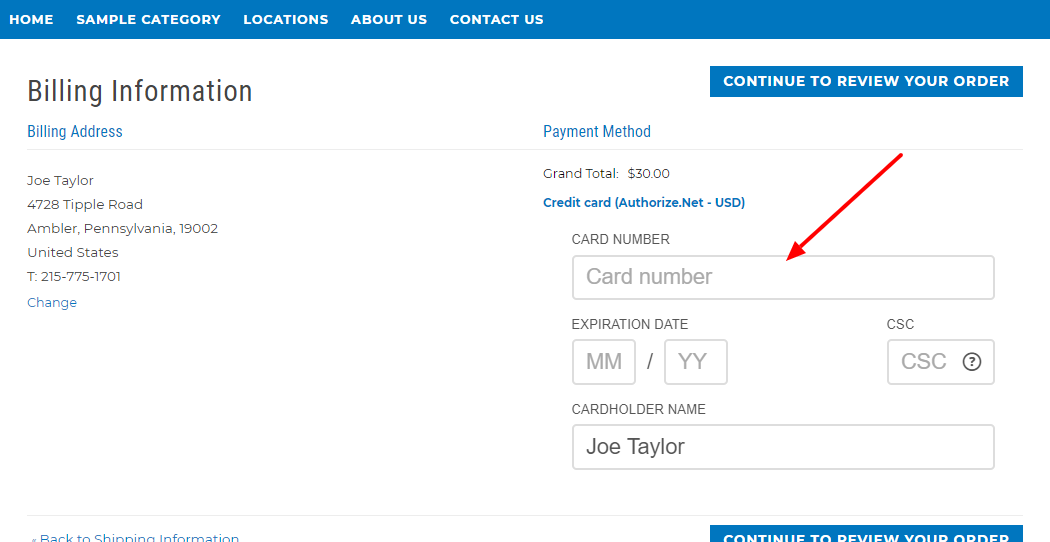Open the HOME menu item
1050x542 pixels.
[x=31, y=19]
